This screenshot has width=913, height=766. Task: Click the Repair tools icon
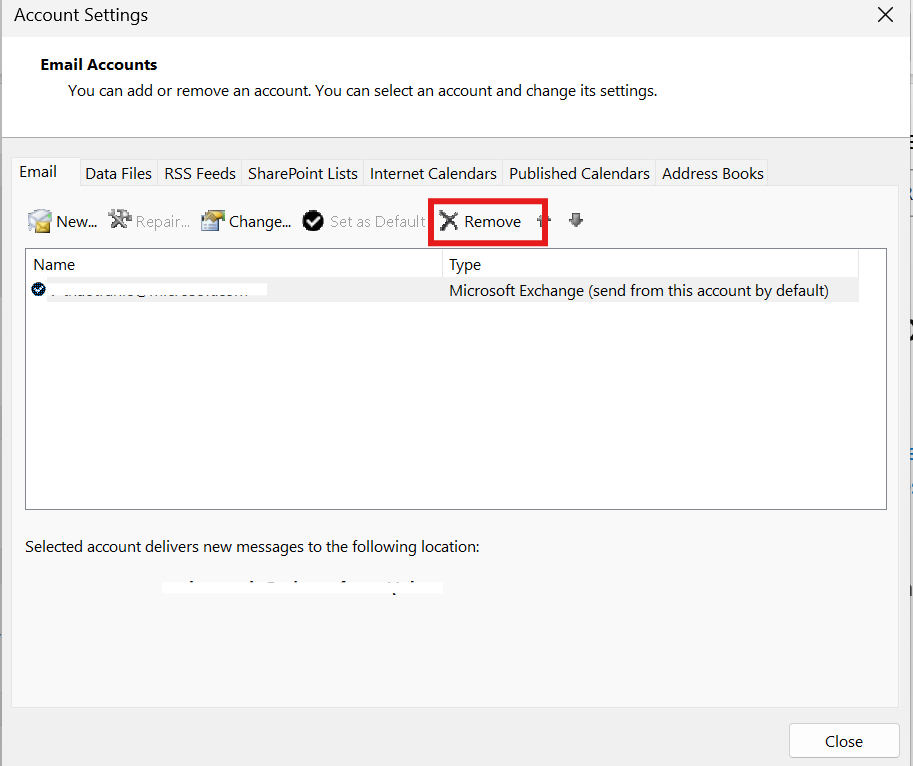coord(120,220)
